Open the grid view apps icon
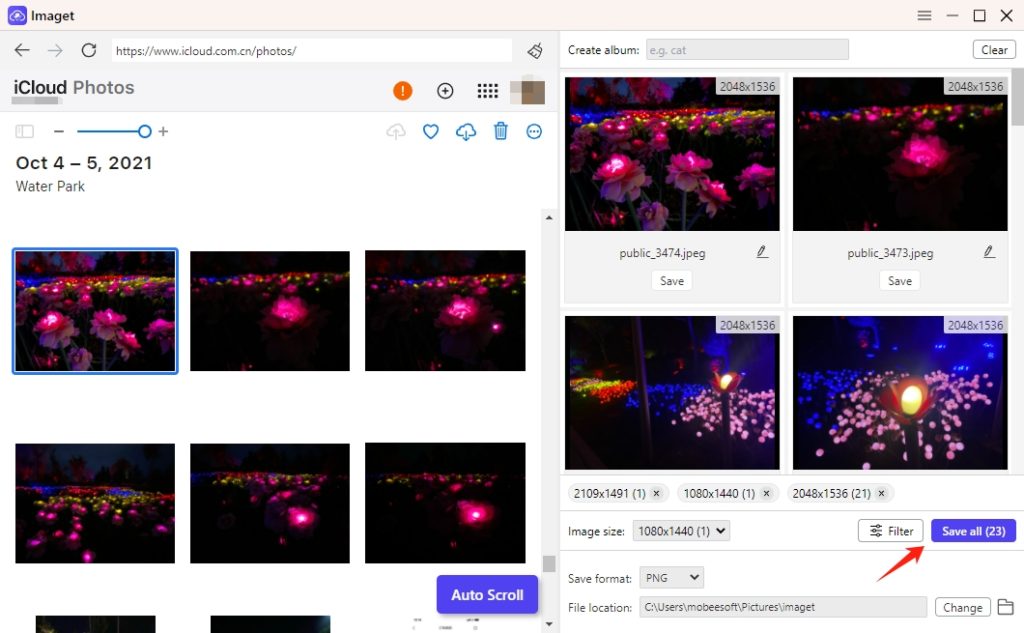Image resolution: width=1024 pixels, height=633 pixels. 487,90
